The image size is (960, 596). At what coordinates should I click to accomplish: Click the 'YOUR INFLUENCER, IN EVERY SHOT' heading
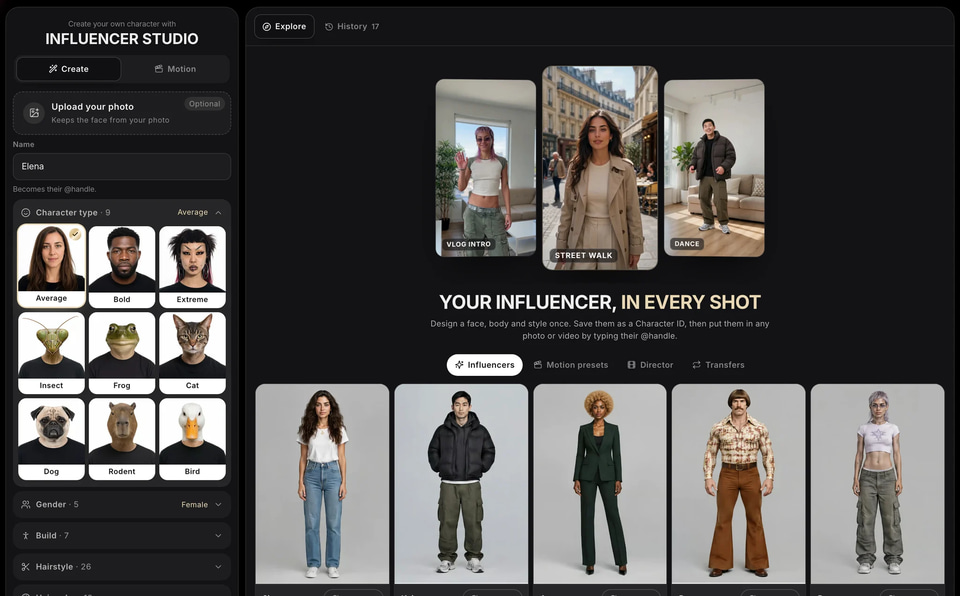pos(600,302)
